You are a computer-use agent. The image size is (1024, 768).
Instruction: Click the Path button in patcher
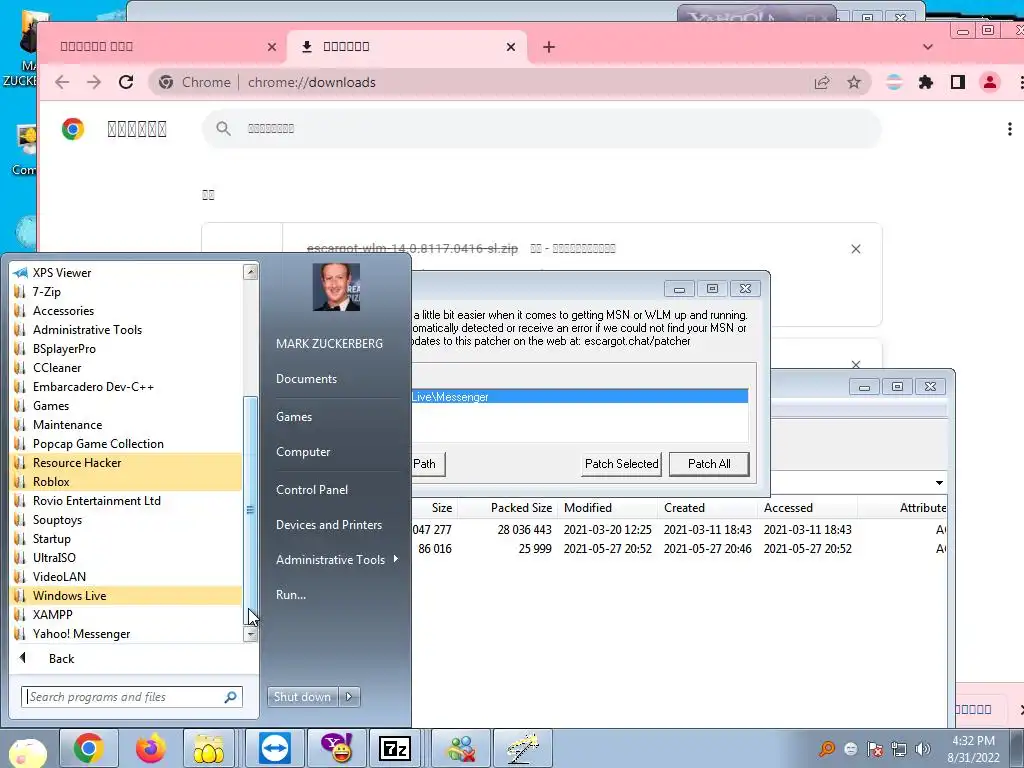point(426,464)
